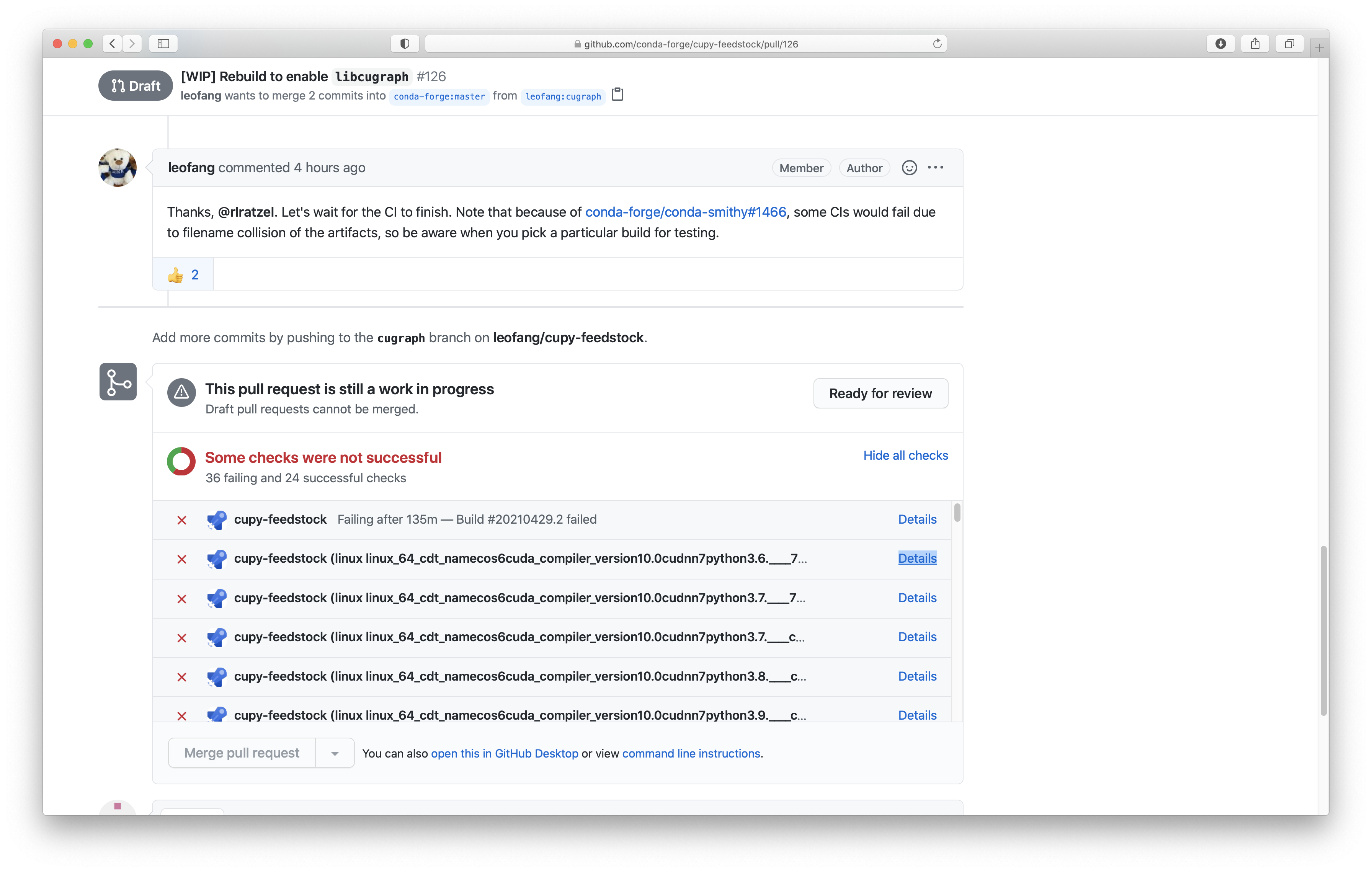Toggle the thumbs-up reaction with 2 votes
1372x872 pixels.
tap(183, 274)
